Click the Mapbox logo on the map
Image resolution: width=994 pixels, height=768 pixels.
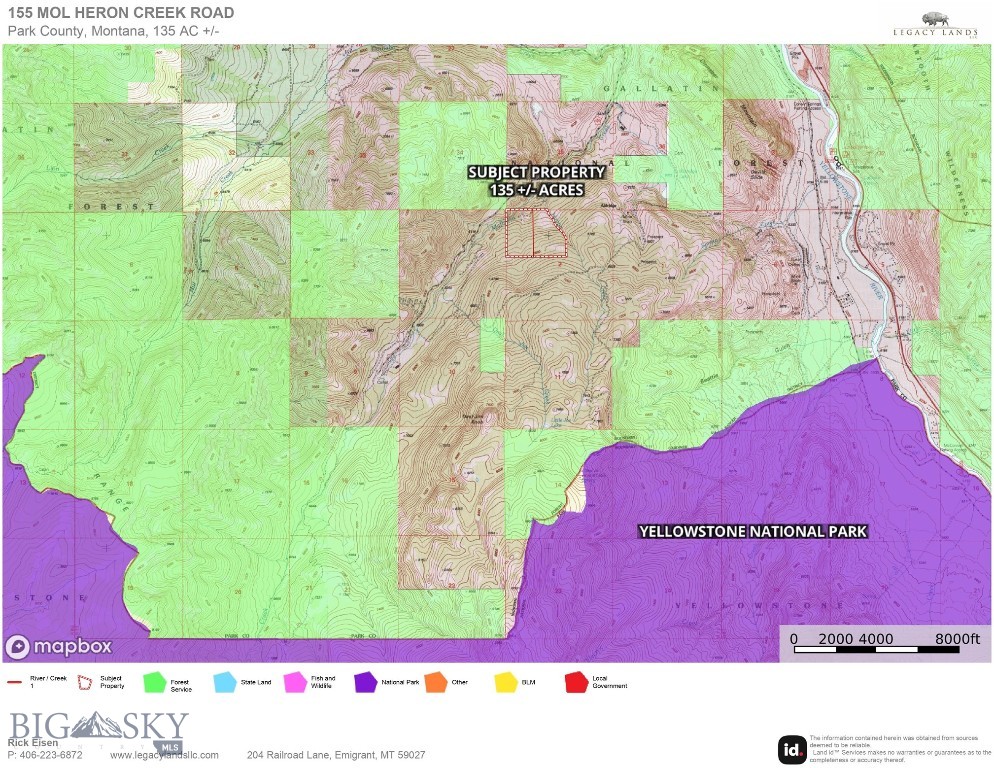pos(58,646)
